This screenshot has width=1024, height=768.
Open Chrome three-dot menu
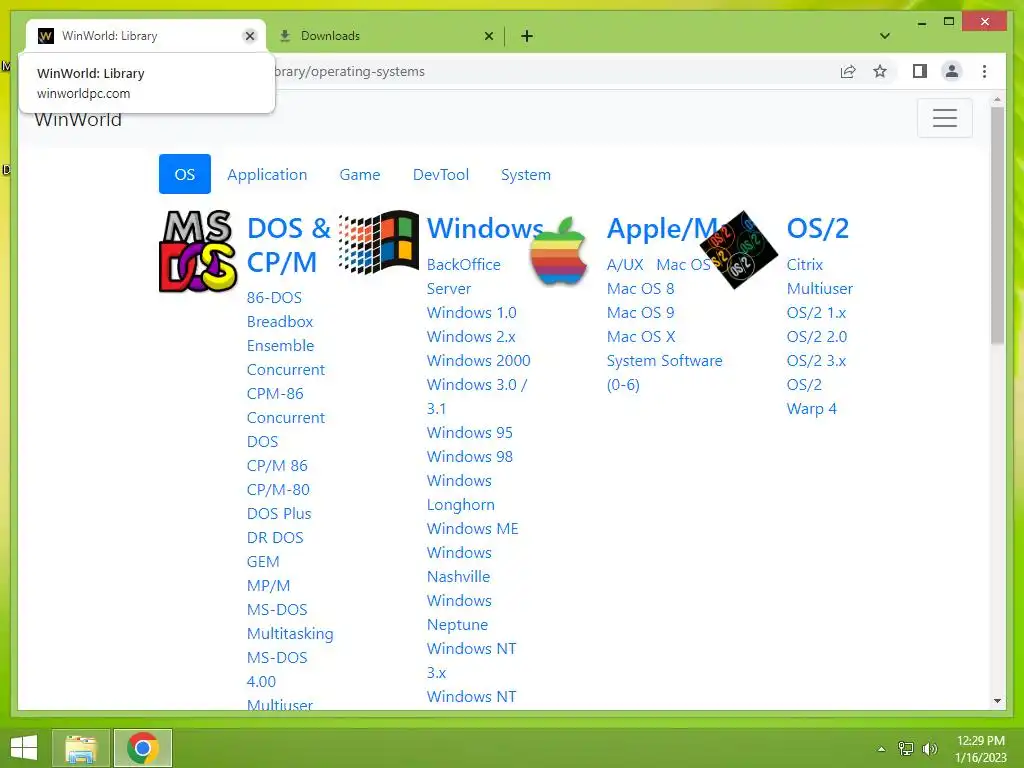984,71
